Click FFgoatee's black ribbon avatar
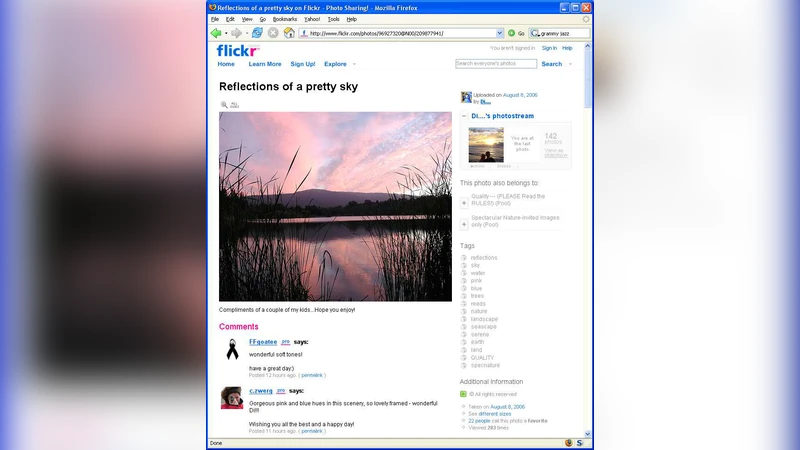The image size is (800, 450). click(232, 349)
